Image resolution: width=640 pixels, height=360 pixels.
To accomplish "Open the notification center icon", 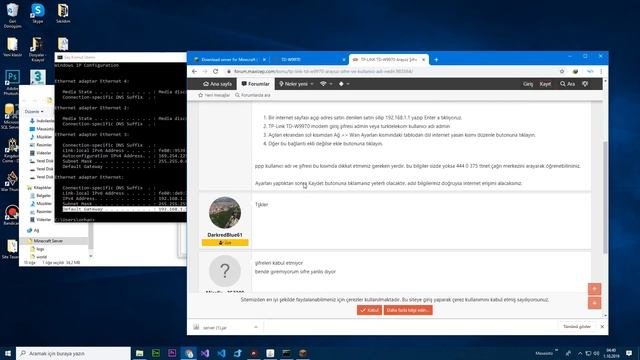I will click(x=629, y=353).
